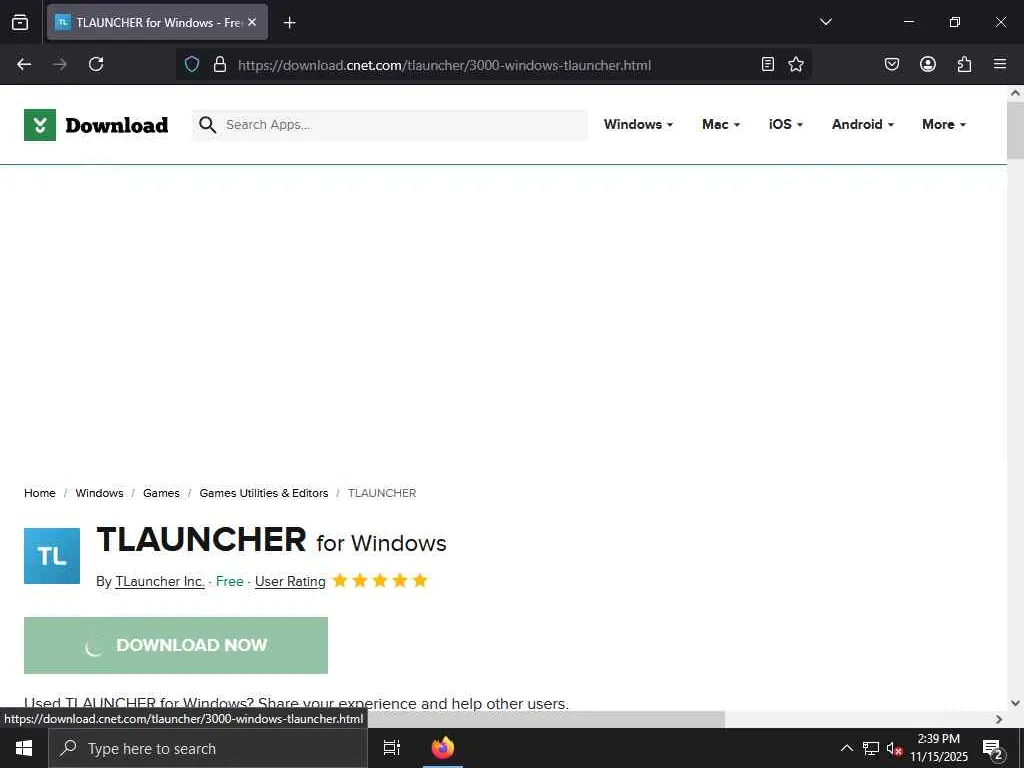
Task: Click the Free price label
Action: point(230,581)
